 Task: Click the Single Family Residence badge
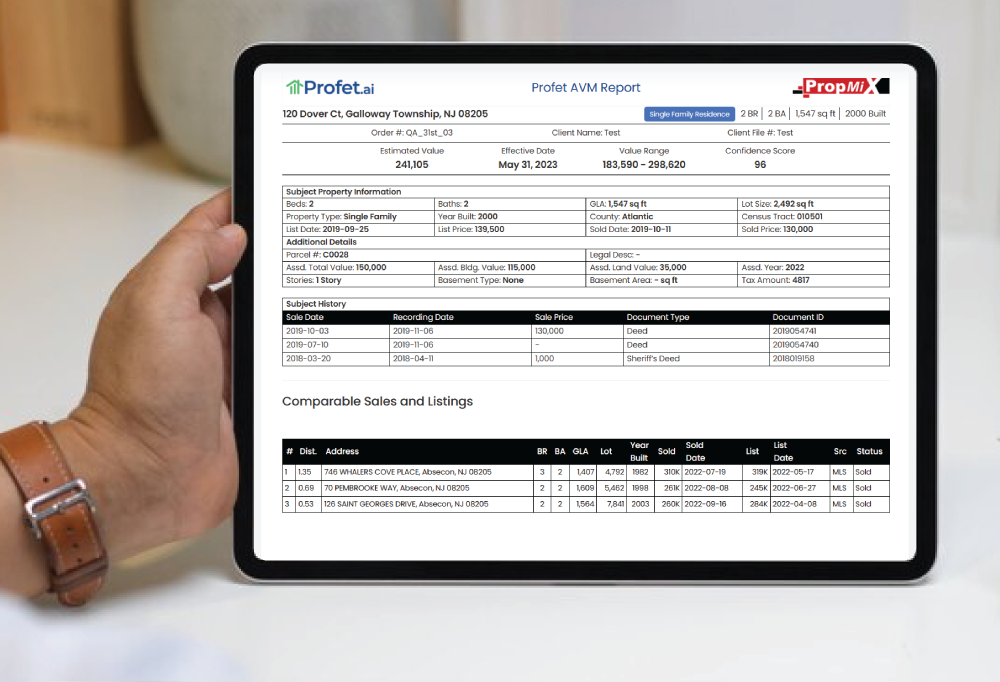(689, 114)
